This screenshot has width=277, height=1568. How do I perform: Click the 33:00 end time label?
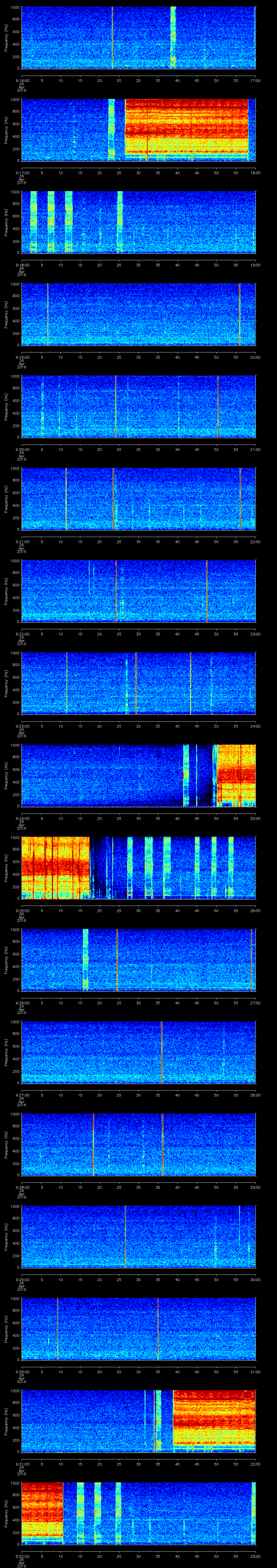point(256,1556)
